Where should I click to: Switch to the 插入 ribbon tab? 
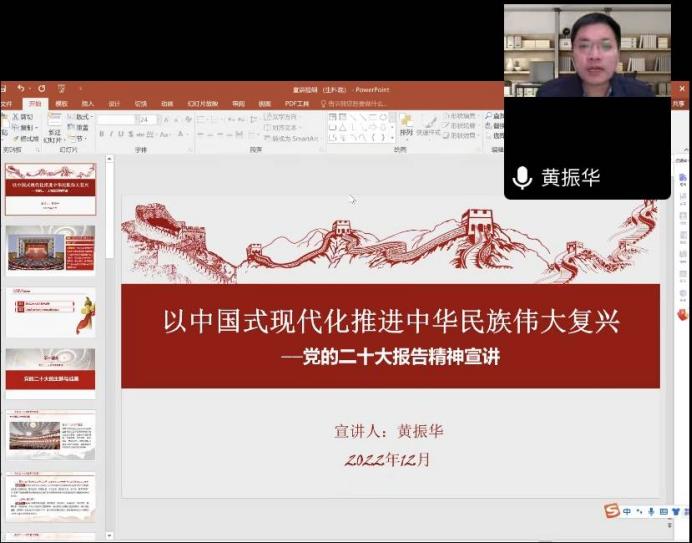(x=87, y=103)
